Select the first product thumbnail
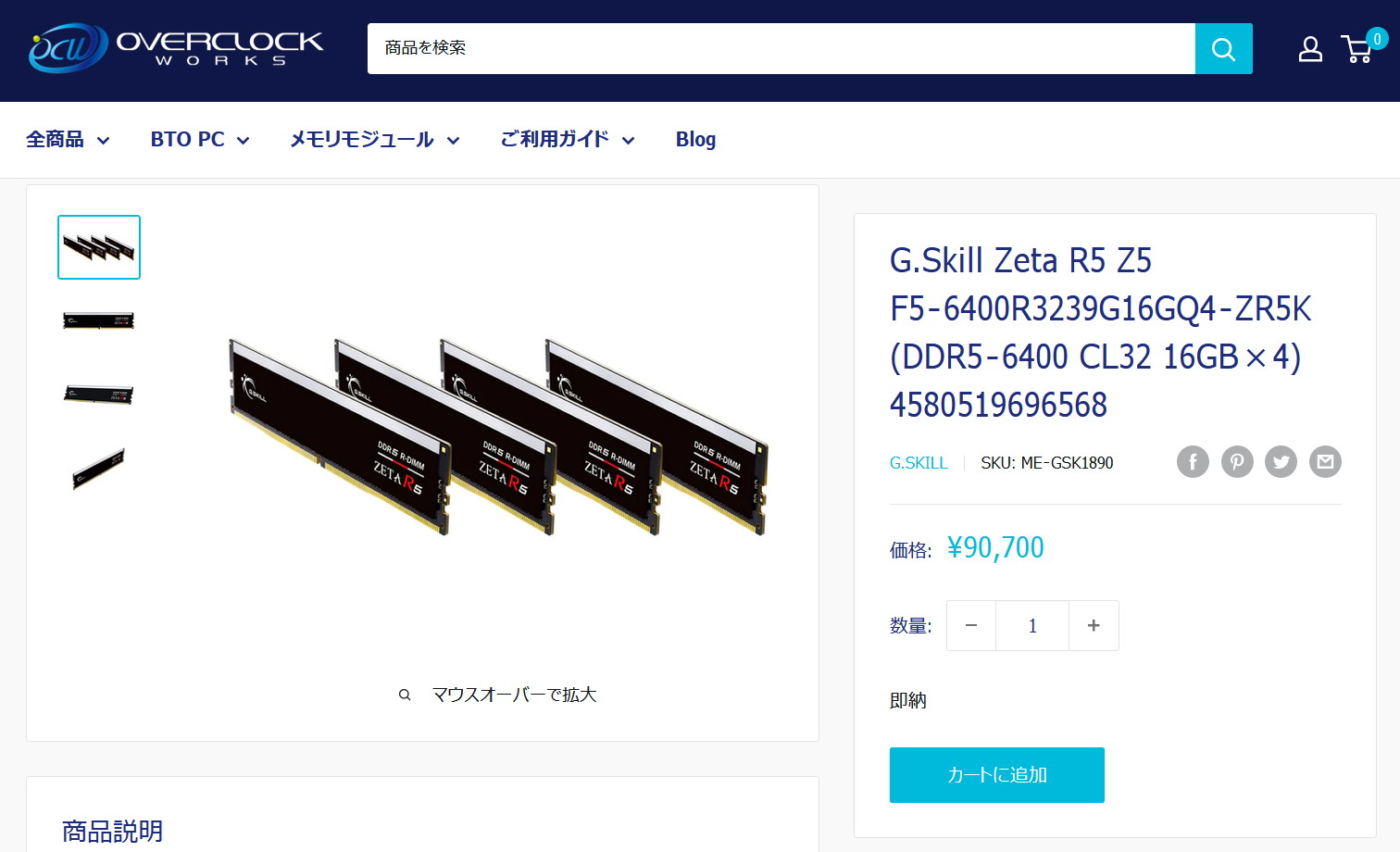1400x852 pixels. click(99, 247)
